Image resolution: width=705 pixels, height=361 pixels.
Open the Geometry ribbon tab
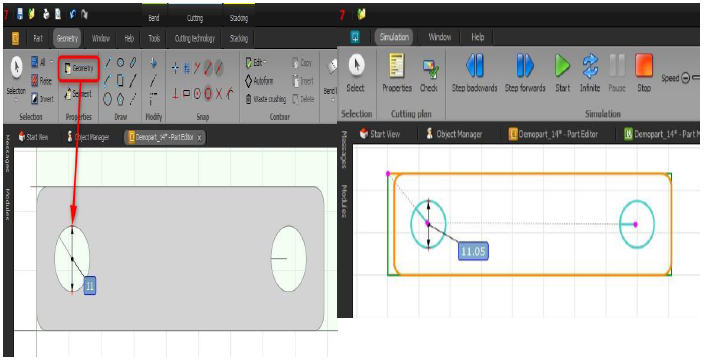coord(67,38)
